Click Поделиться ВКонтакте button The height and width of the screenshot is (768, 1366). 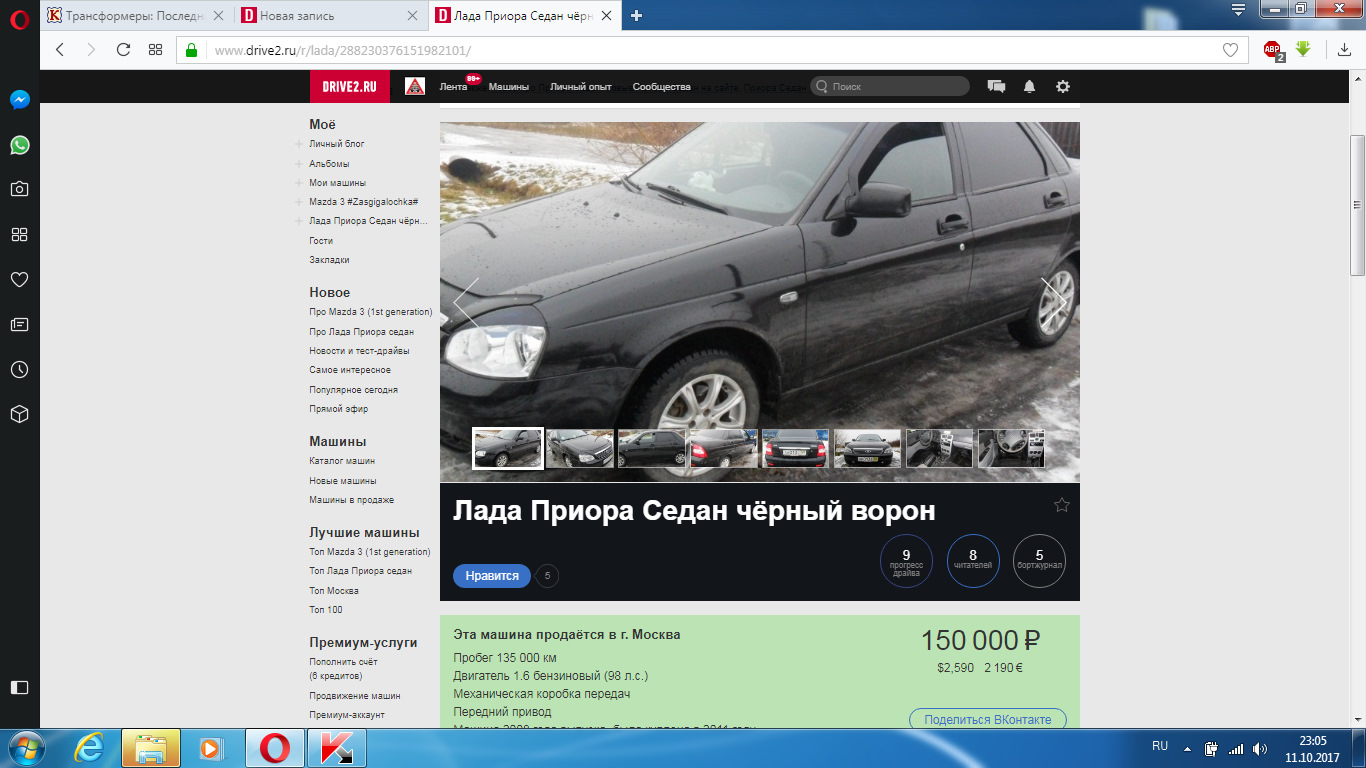click(988, 719)
